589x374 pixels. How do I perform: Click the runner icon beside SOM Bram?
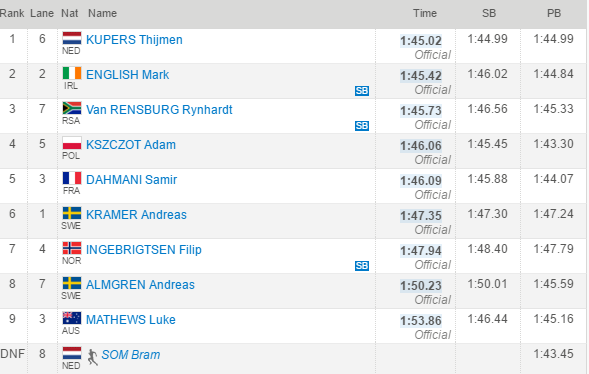click(92, 357)
